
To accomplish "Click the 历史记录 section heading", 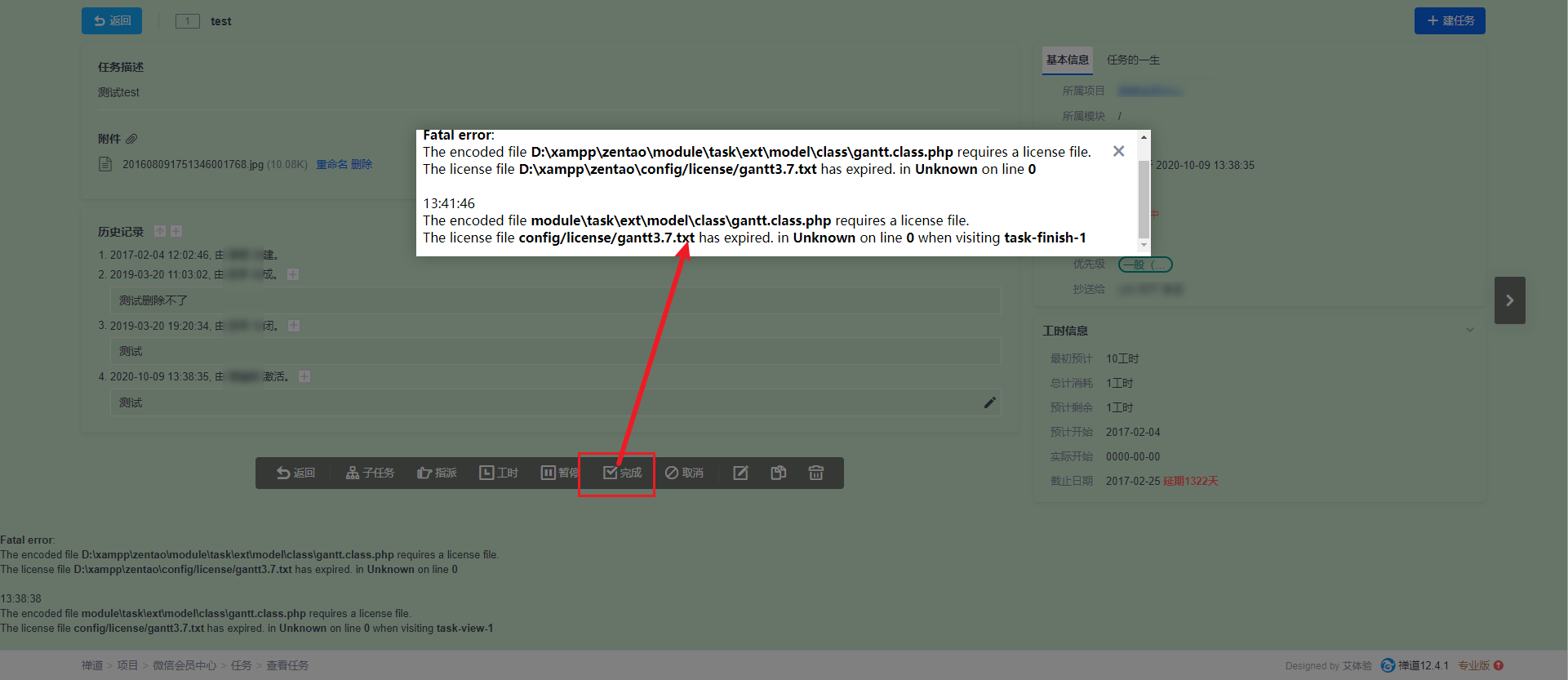I will click(x=121, y=232).
